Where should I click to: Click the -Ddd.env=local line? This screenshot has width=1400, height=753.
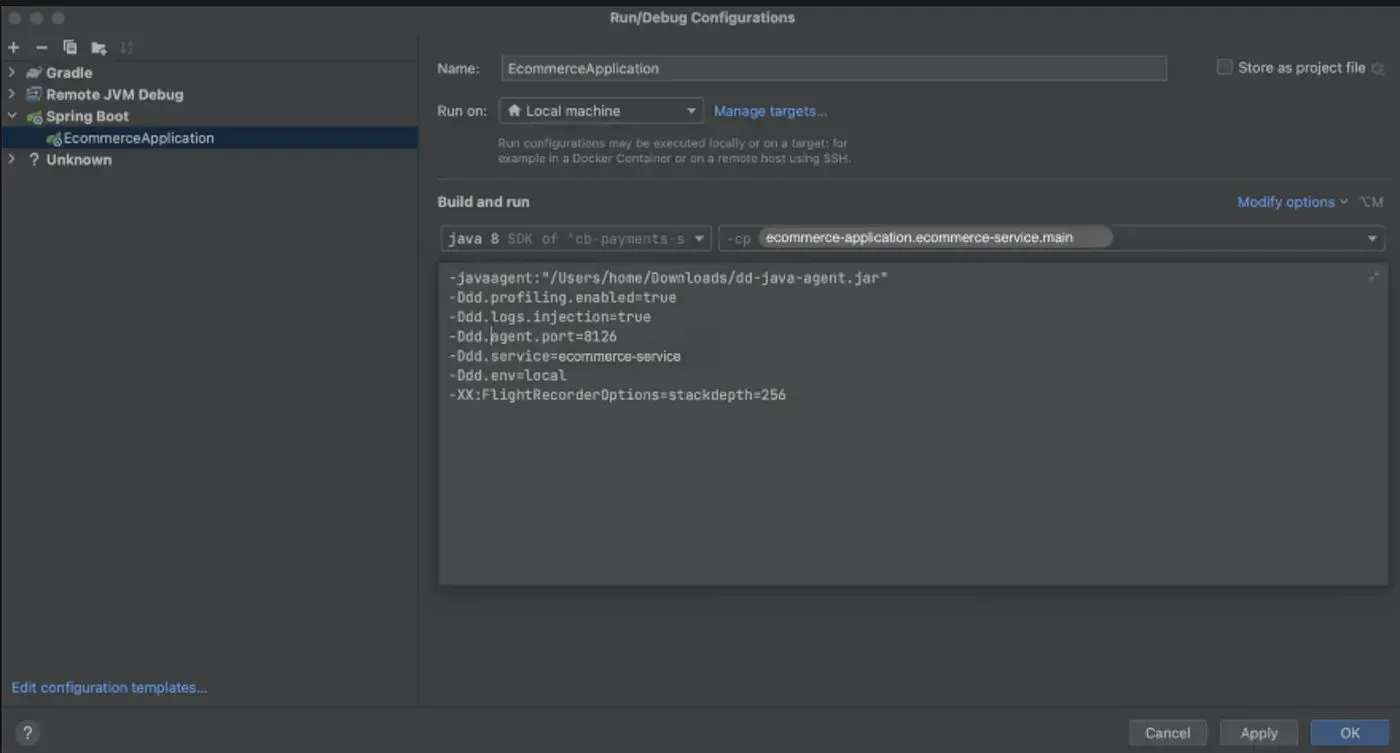pos(508,375)
